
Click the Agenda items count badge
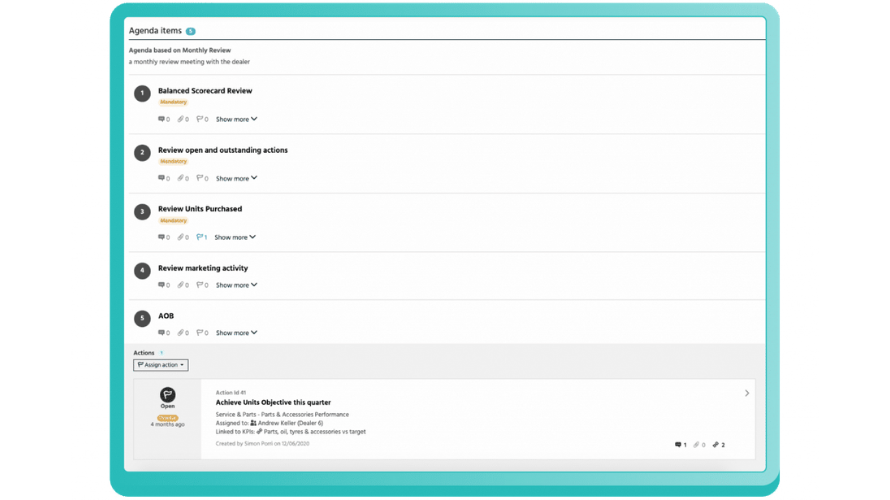pyautogui.click(x=191, y=31)
